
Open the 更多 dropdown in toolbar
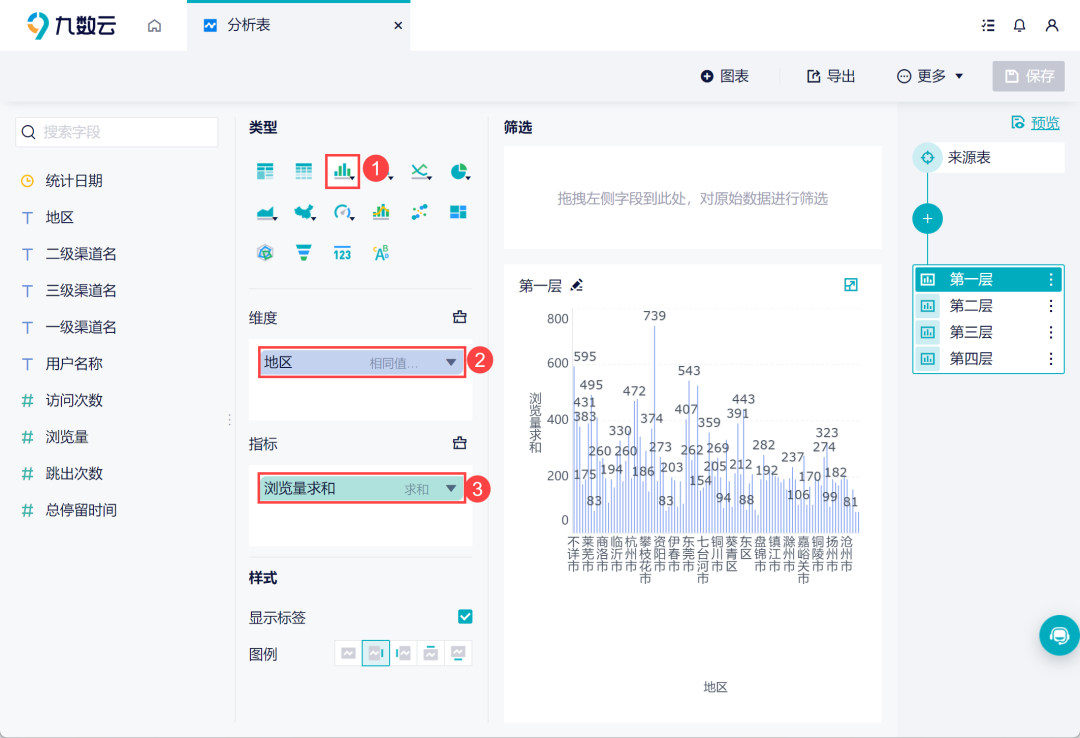coord(928,75)
